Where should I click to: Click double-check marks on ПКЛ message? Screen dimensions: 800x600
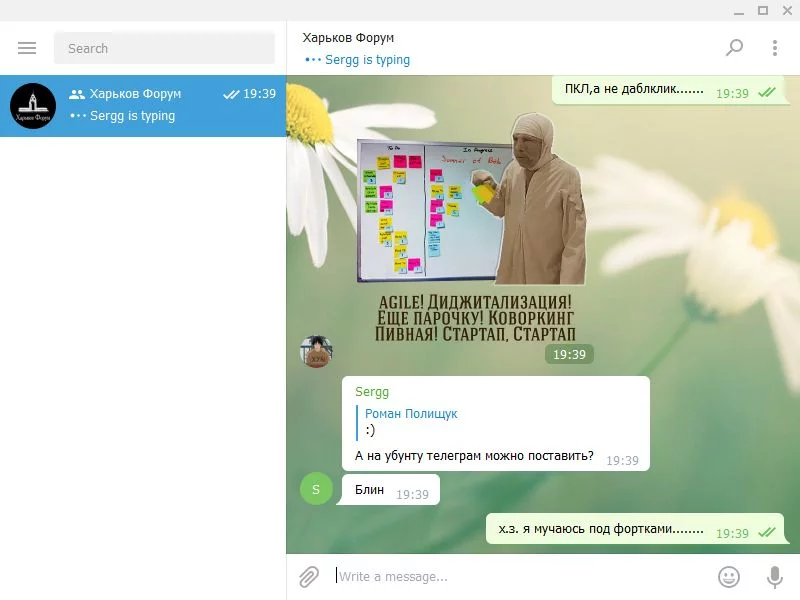[767, 93]
